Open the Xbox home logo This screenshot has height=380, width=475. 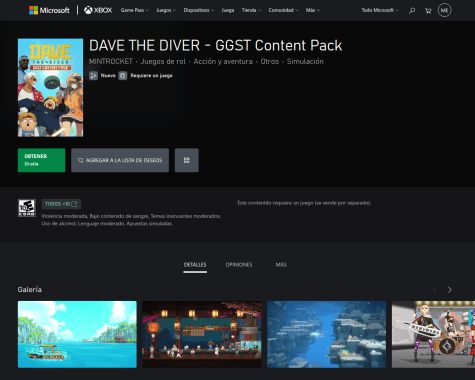coord(98,10)
